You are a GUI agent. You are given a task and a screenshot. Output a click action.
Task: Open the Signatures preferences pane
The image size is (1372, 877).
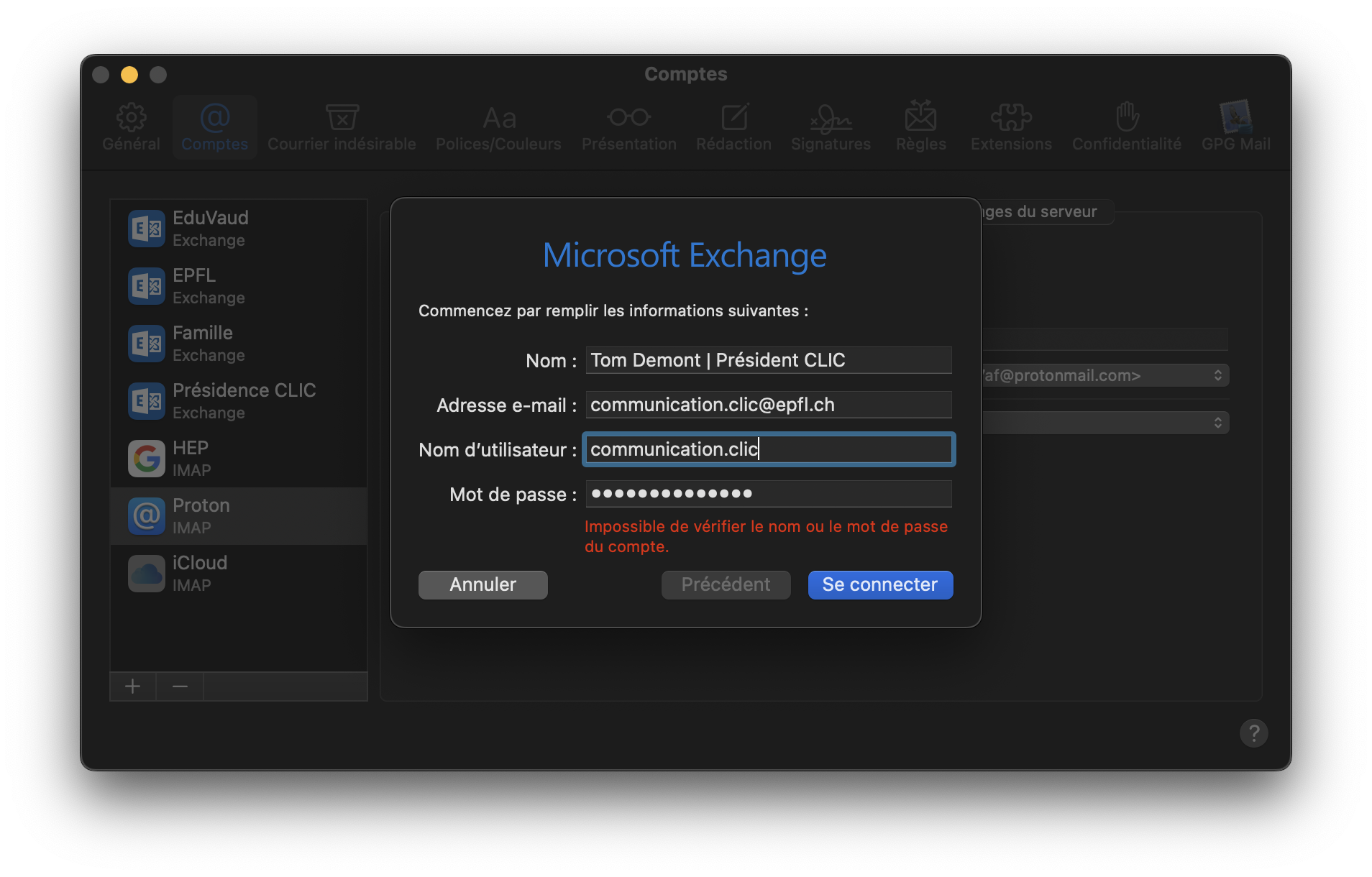[831, 127]
